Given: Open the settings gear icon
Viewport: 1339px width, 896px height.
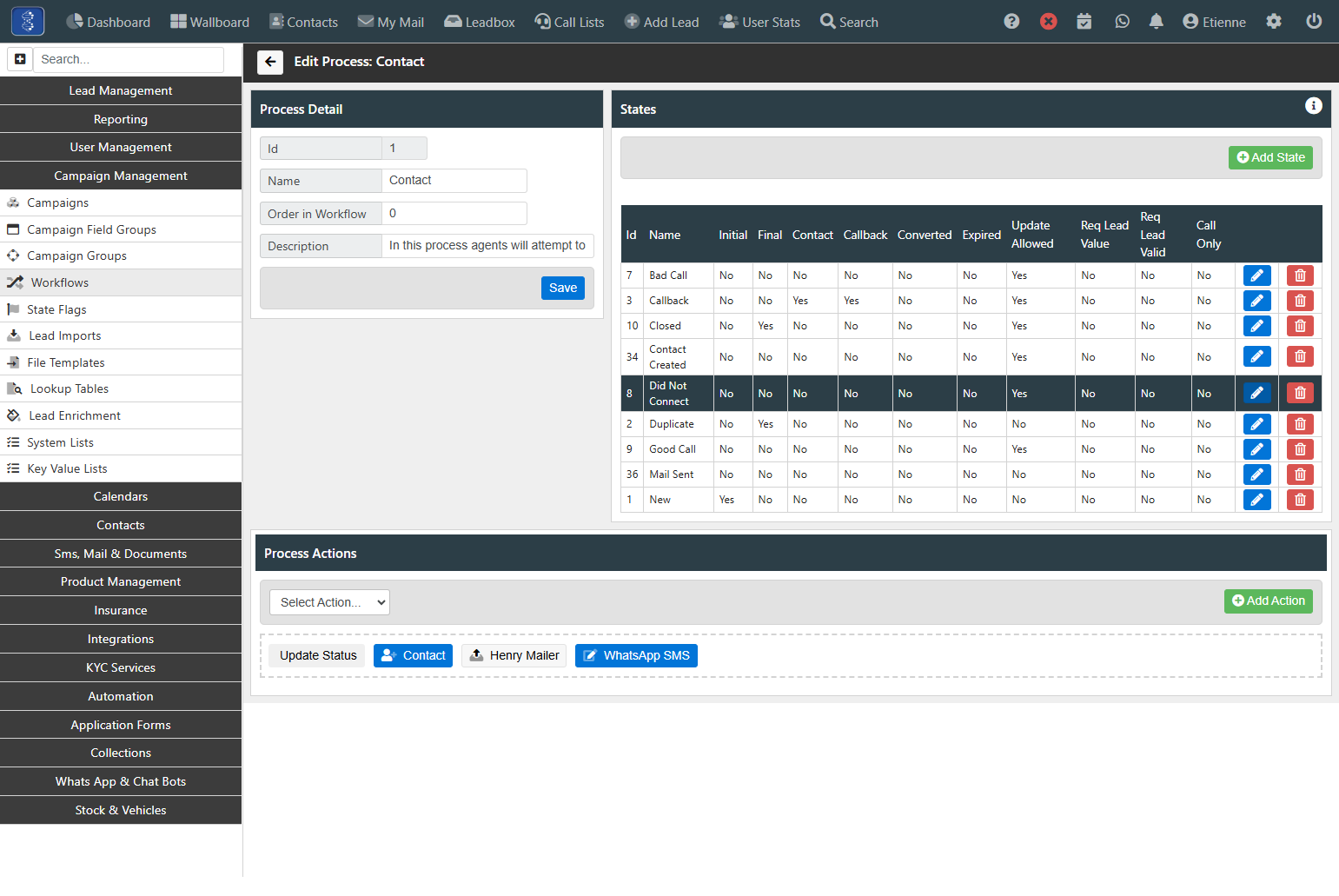Looking at the screenshot, I should click(1274, 22).
